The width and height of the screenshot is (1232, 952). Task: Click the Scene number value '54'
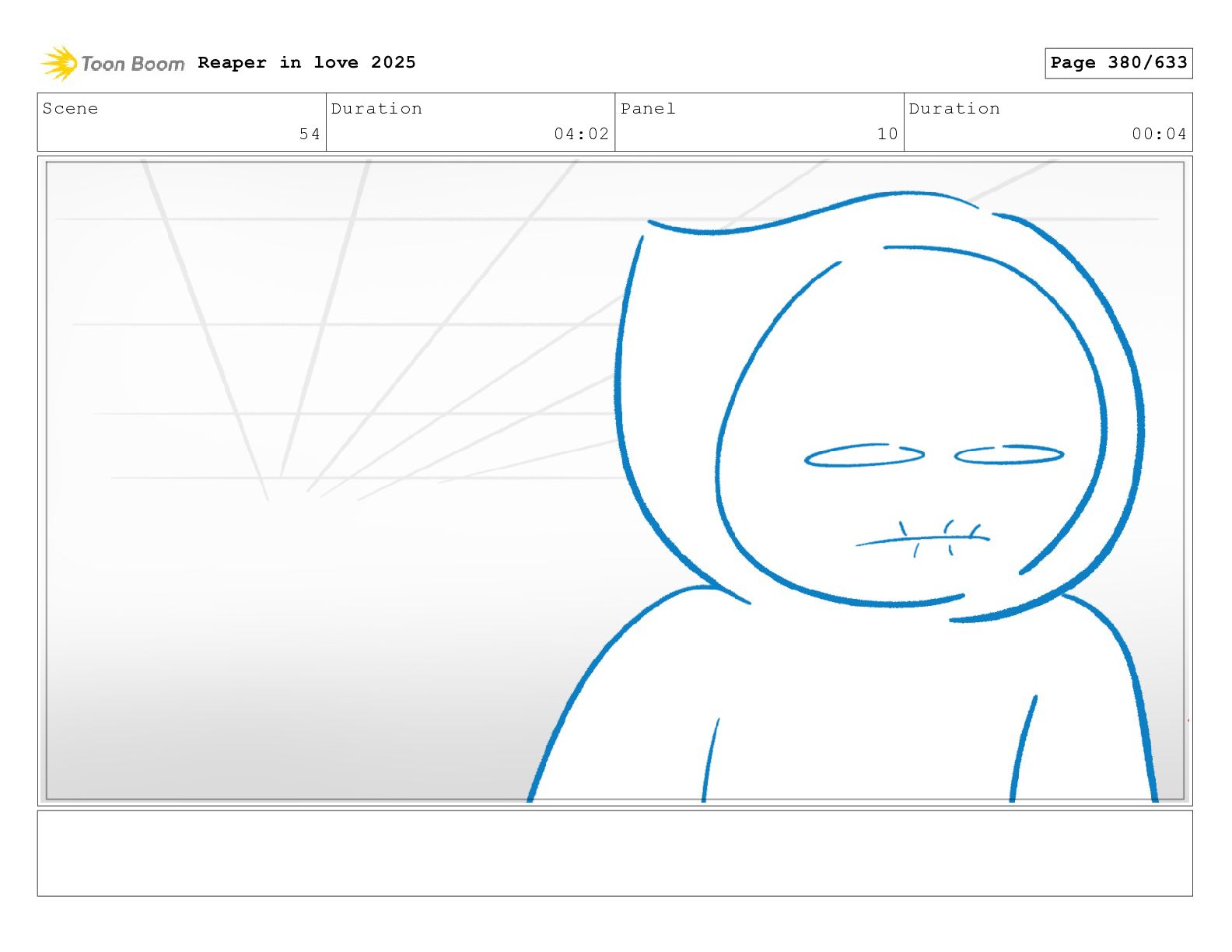[x=310, y=134]
